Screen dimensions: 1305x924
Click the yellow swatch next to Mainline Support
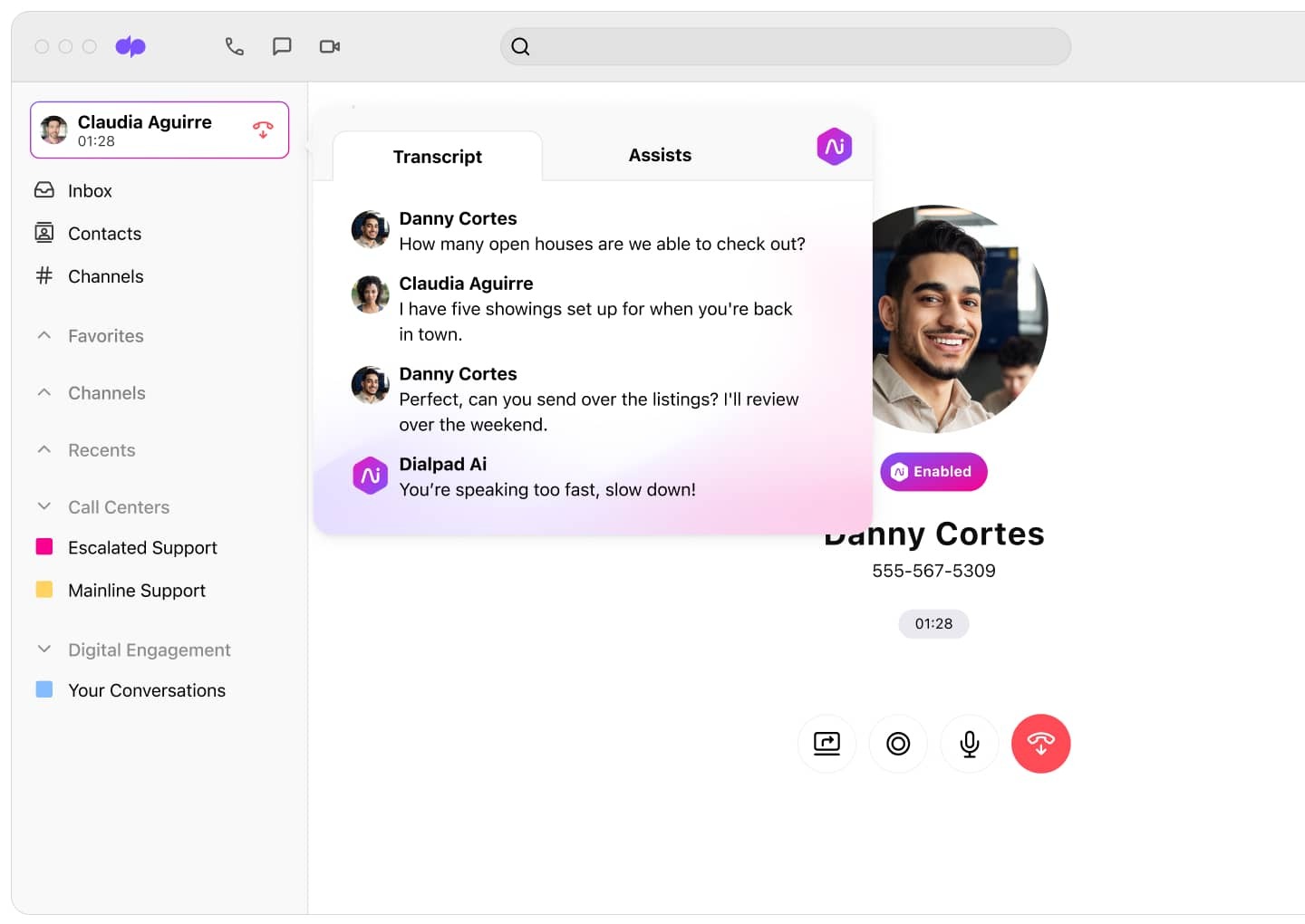43,590
